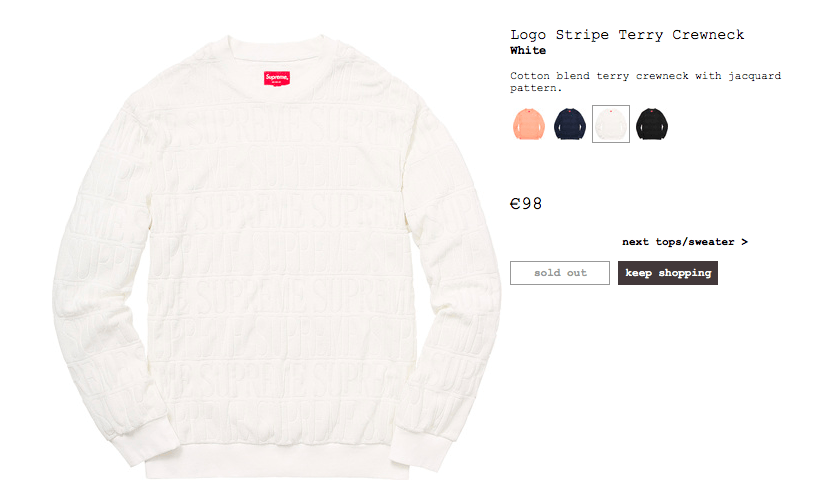Click the word jacquard in the description
814x498 pixels.
754,76
